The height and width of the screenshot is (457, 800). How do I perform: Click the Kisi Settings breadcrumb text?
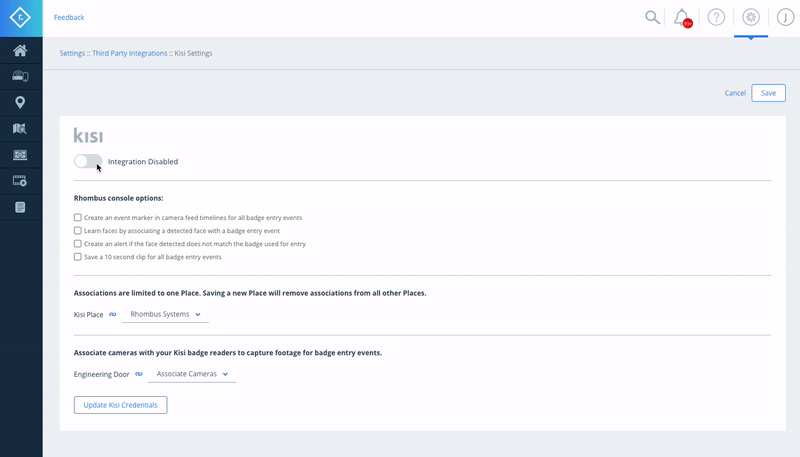[193, 53]
